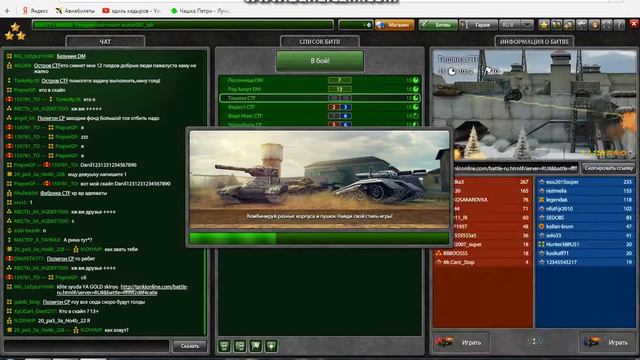
Task: Click the three-star rank emblem top left
Action: (15, 32)
